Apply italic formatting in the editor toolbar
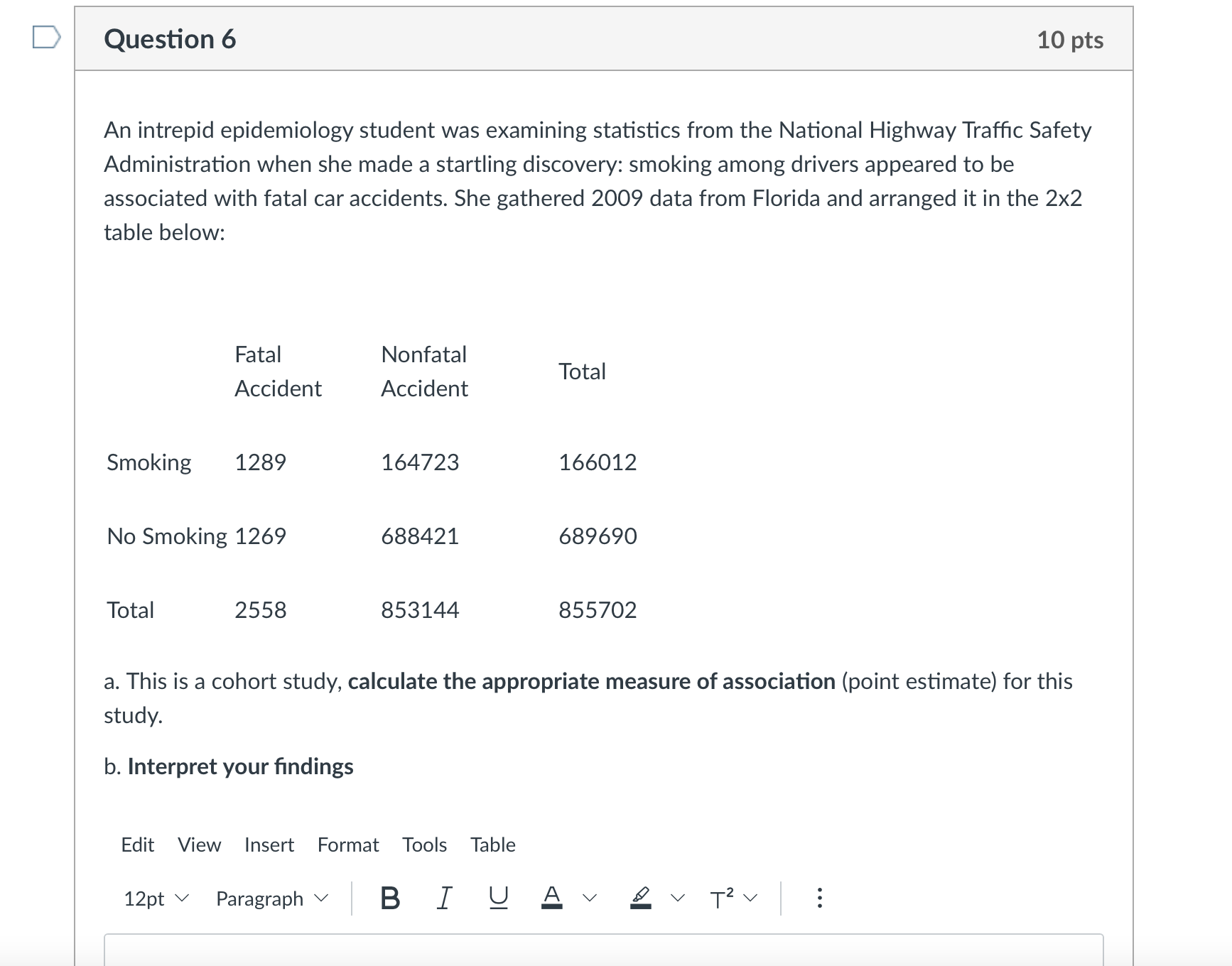 pos(444,899)
